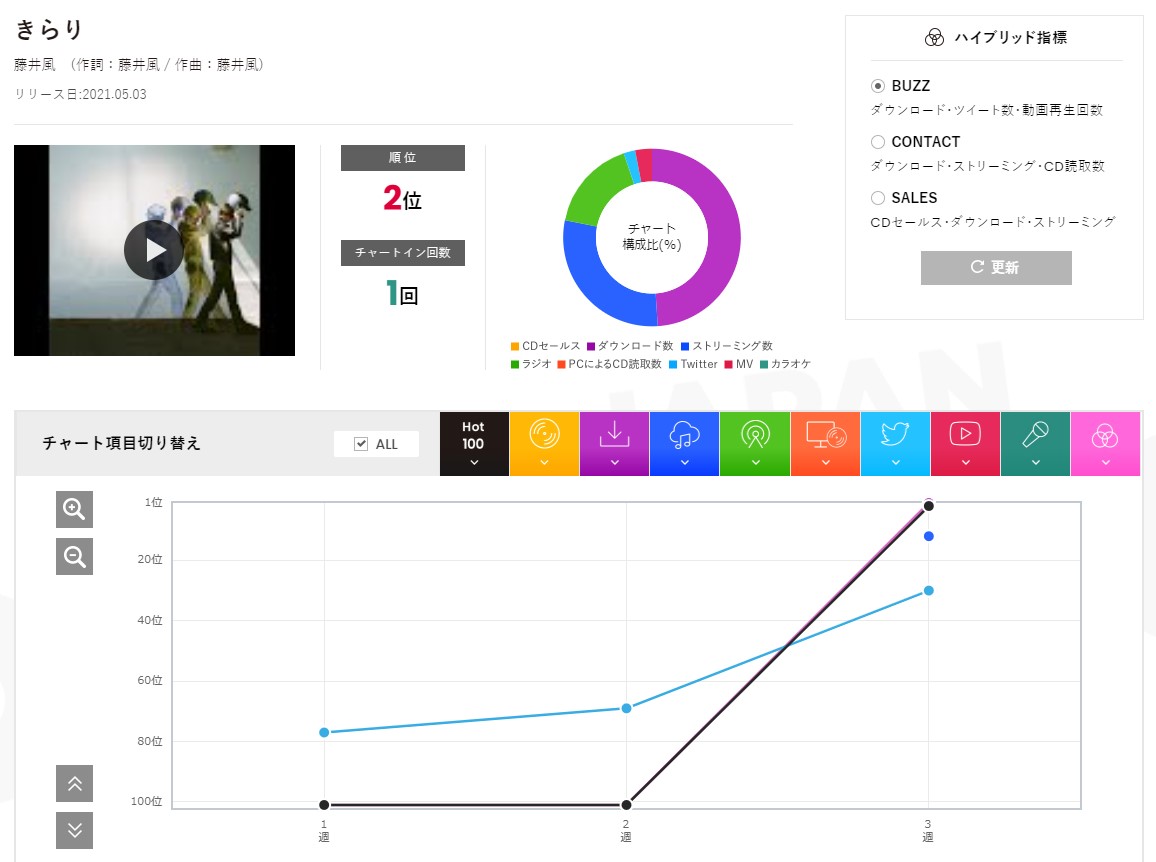Click the Twitter legend label
The height and width of the screenshot is (862, 1156).
699,364
